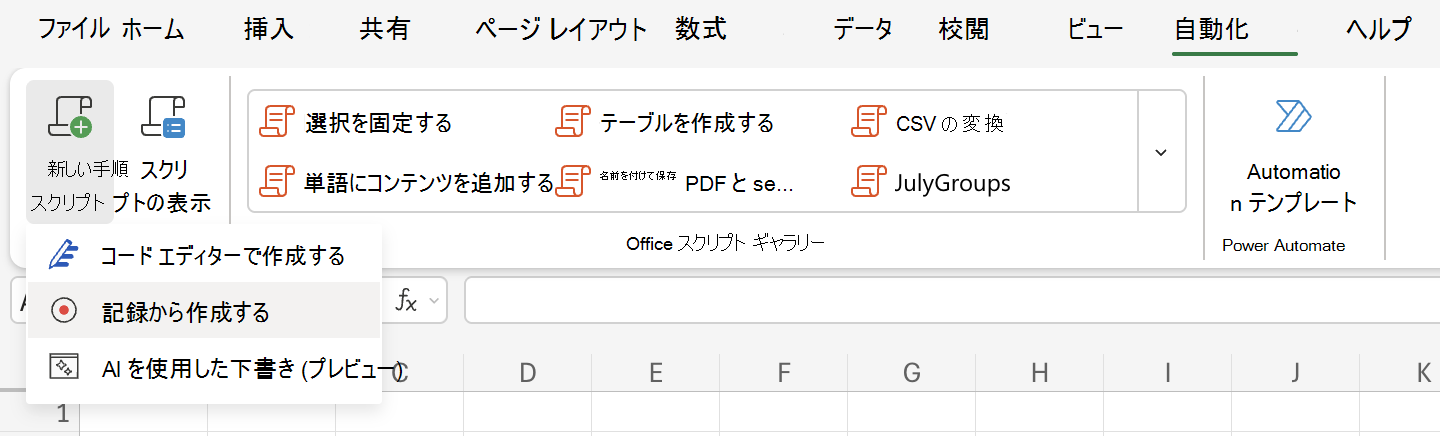
Task: Select the 自動化 tab
Action: pyautogui.click(x=1211, y=29)
